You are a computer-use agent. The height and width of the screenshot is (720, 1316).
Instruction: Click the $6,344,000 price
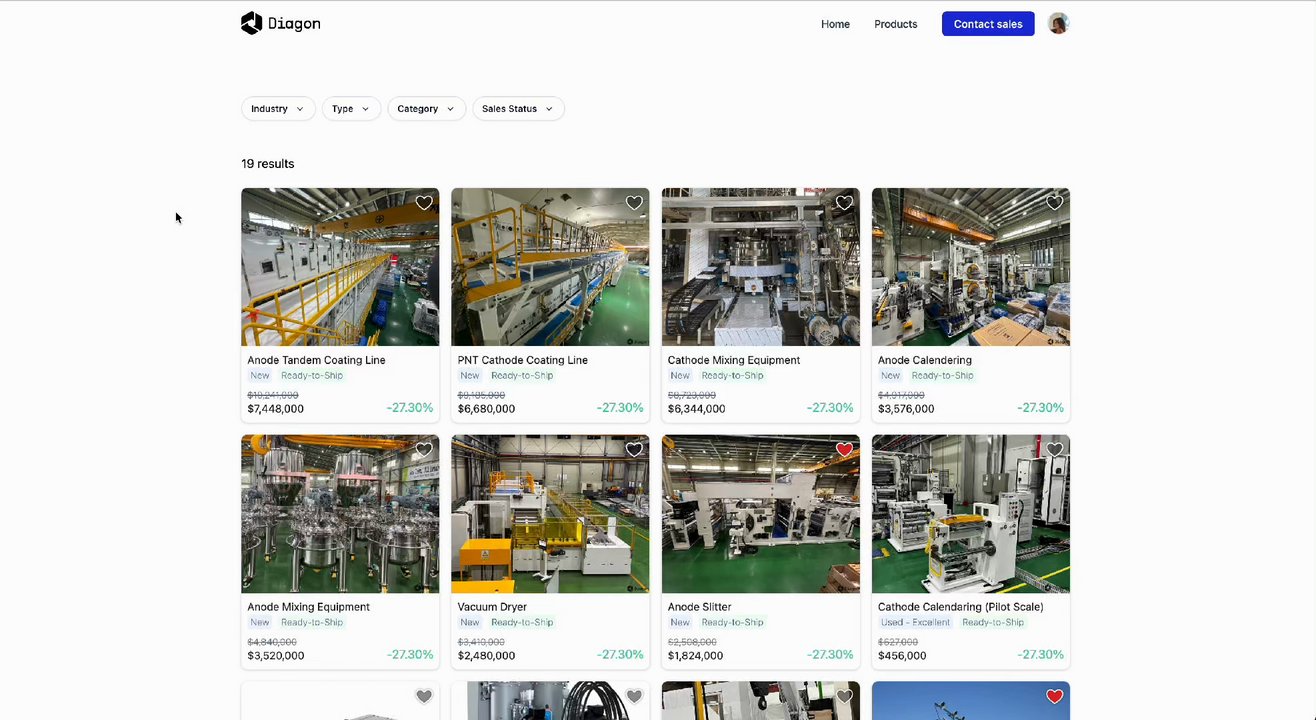click(x=696, y=409)
